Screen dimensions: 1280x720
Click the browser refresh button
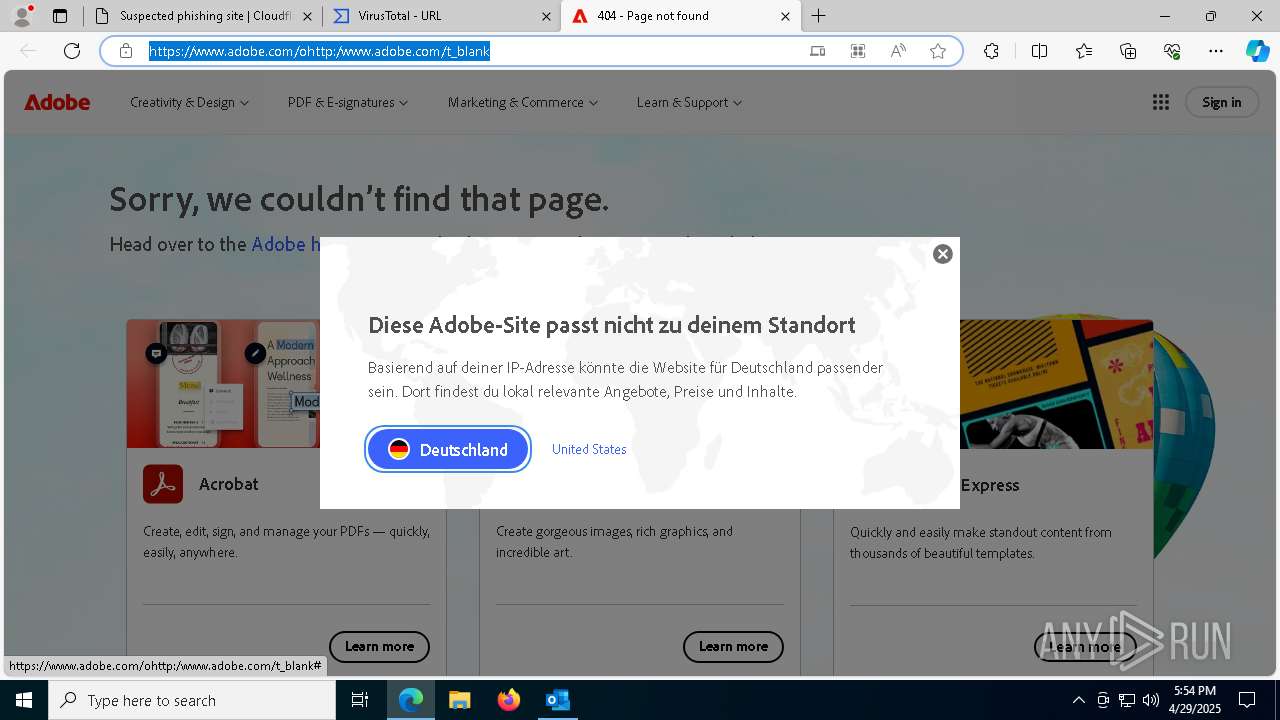72,51
